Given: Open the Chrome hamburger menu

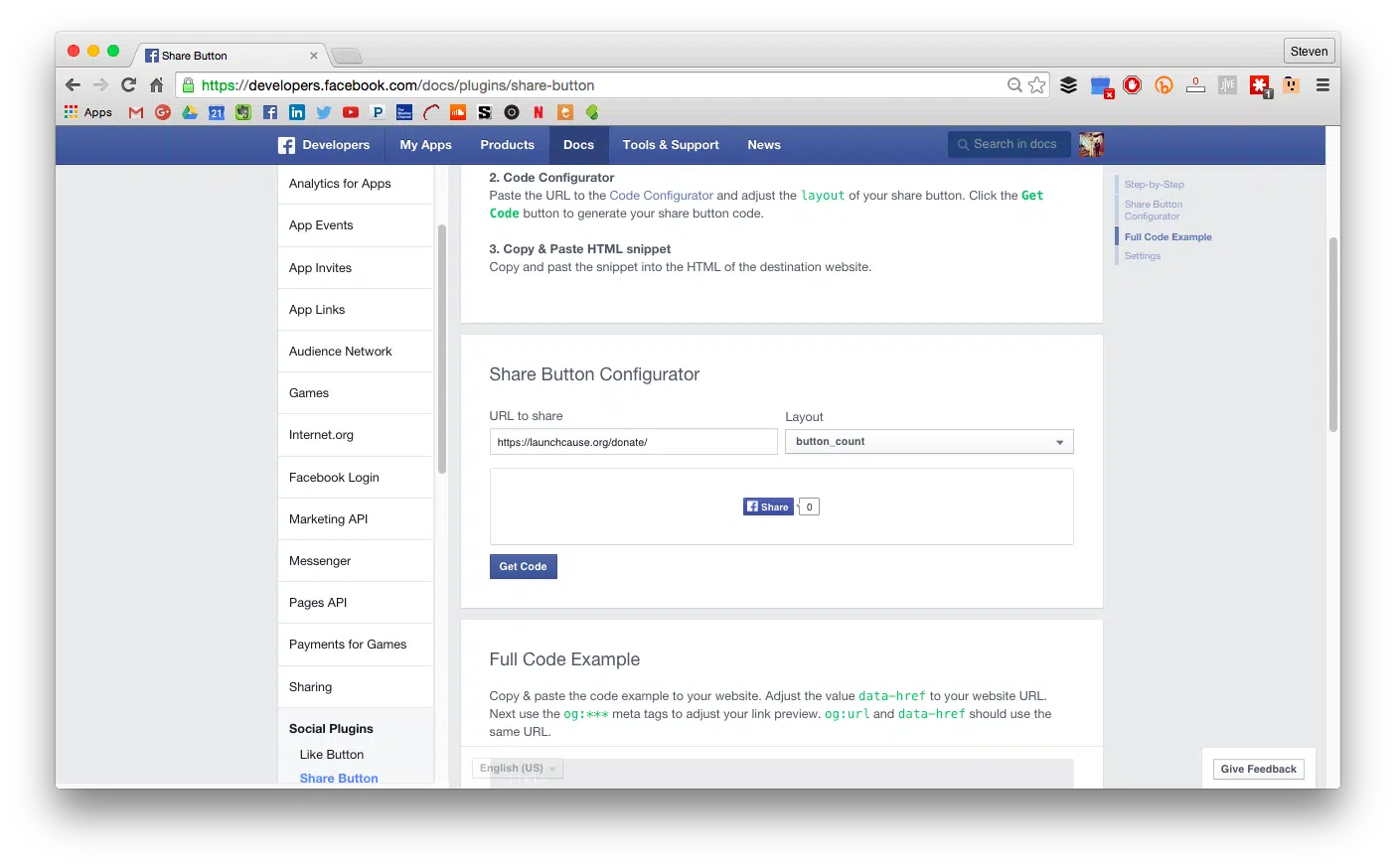Looking at the screenshot, I should tap(1322, 85).
